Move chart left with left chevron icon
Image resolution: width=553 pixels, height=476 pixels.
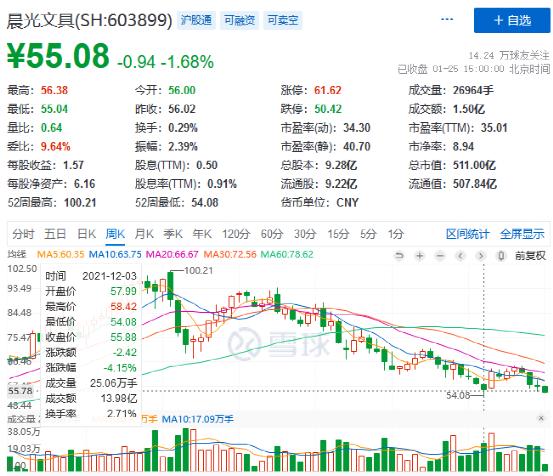click(x=460, y=255)
